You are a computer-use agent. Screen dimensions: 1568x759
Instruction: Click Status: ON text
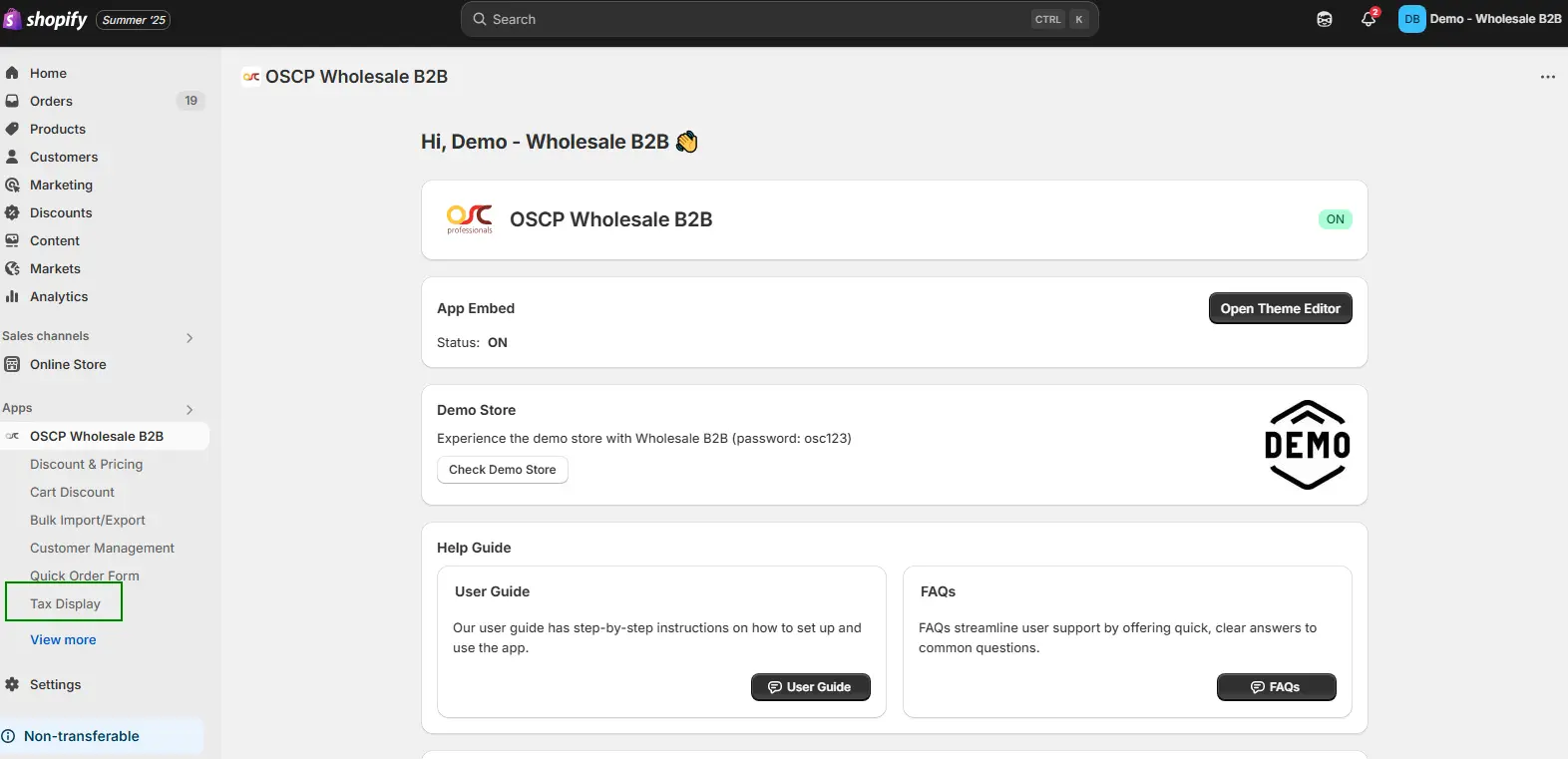pyautogui.click(x=472, y=342)
